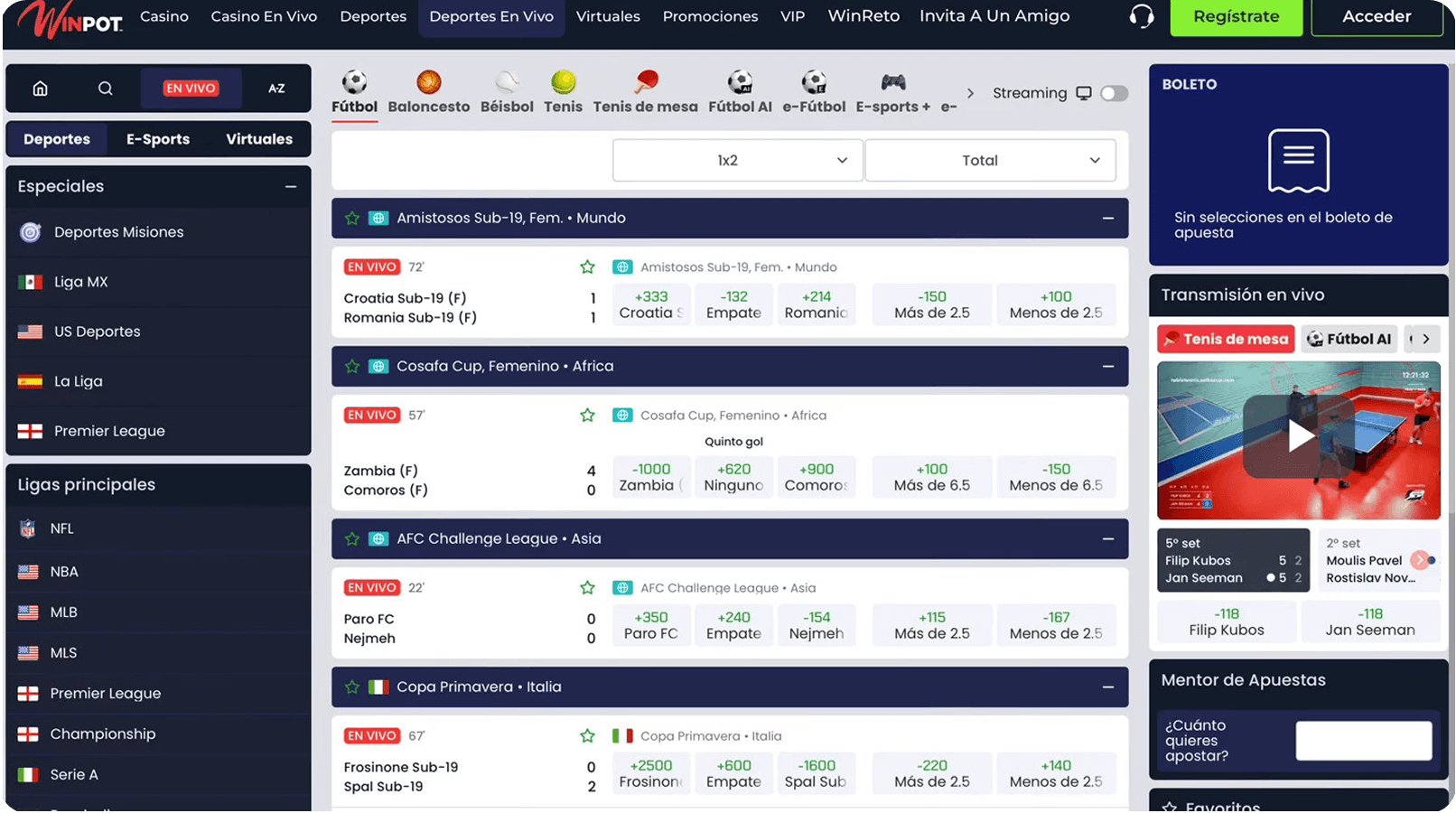
Task: Play the table tennis live stream
Action: [1299, 436]
